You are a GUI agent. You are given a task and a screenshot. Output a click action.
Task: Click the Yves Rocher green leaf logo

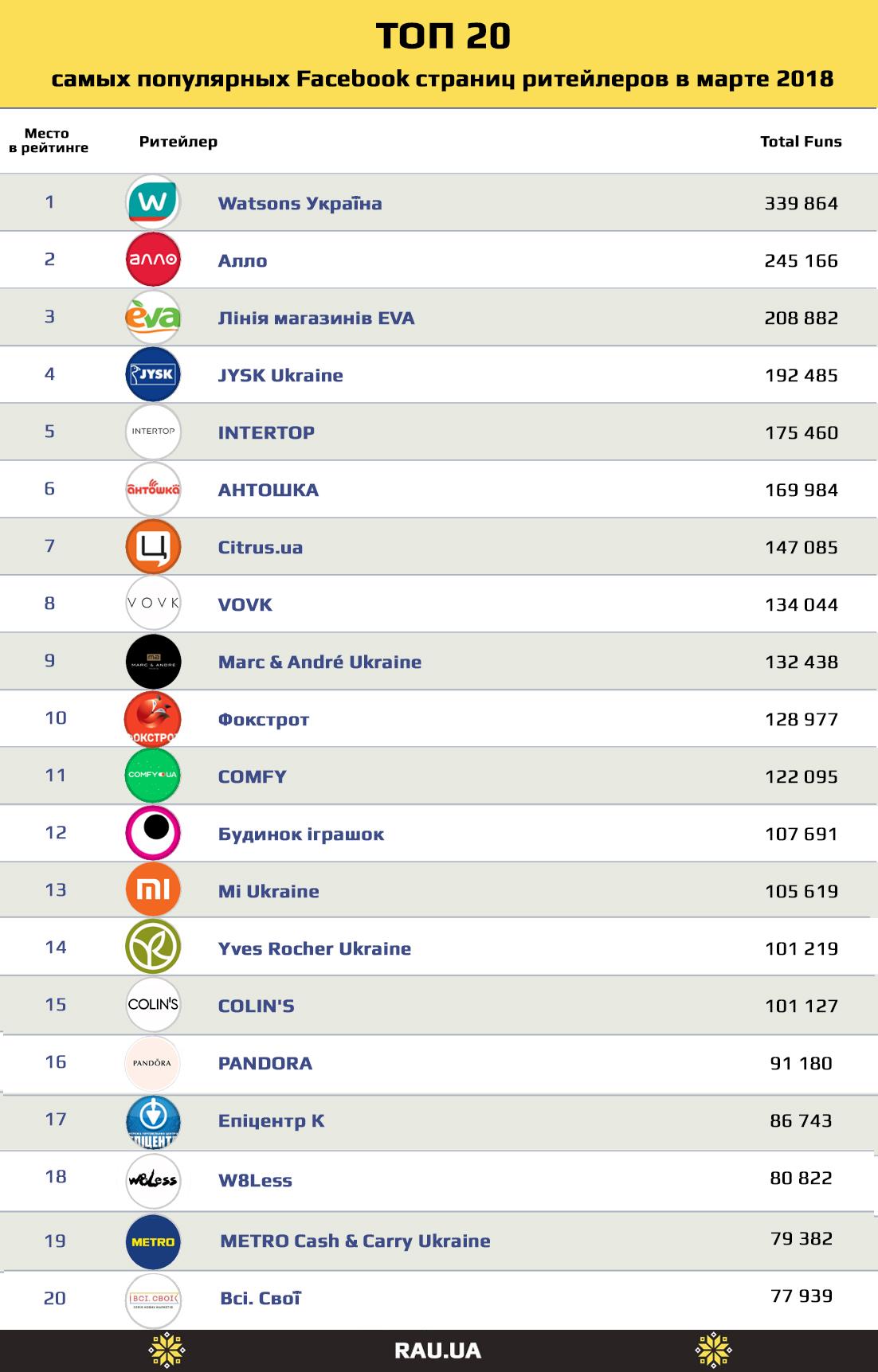point(153,947)
